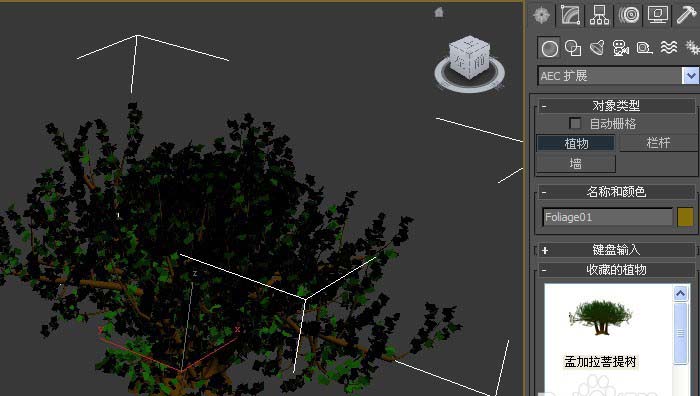Click the 墙 object type button
The width and height of the screenshot is (700, 396).
(x=575, y=163)
